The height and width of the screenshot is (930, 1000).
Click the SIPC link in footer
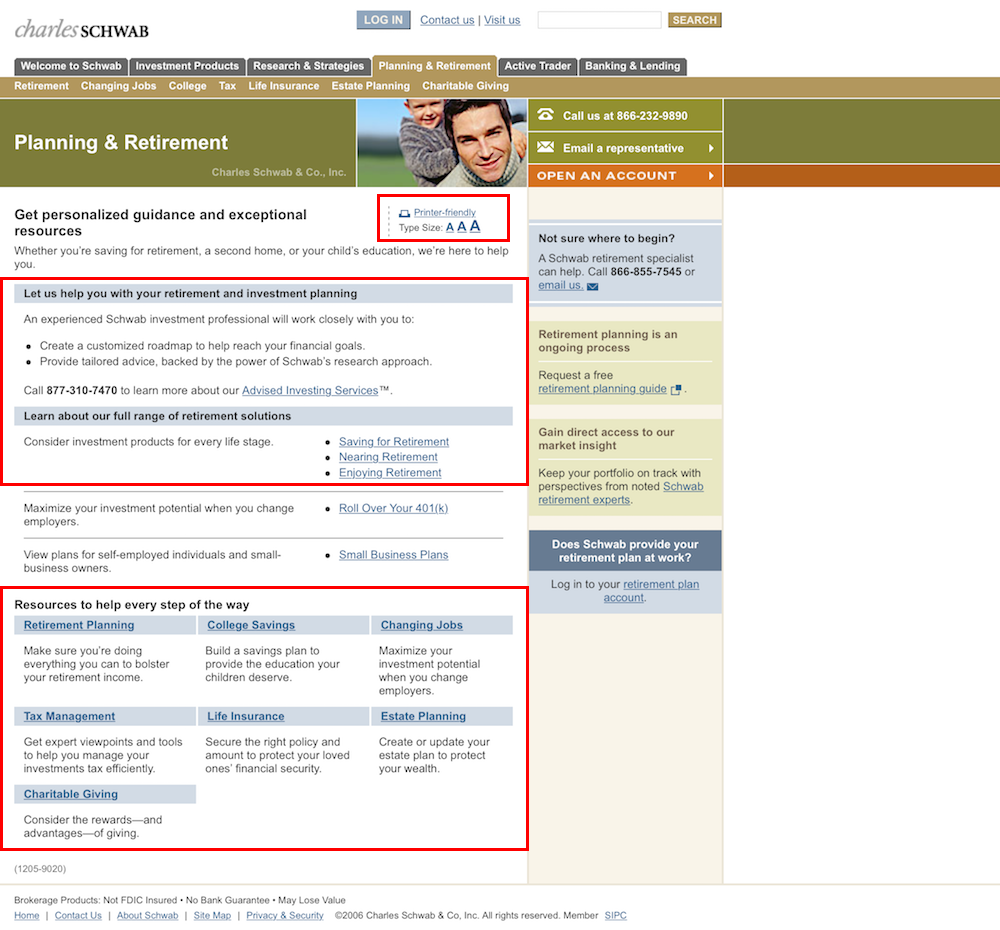click(615, 915)
